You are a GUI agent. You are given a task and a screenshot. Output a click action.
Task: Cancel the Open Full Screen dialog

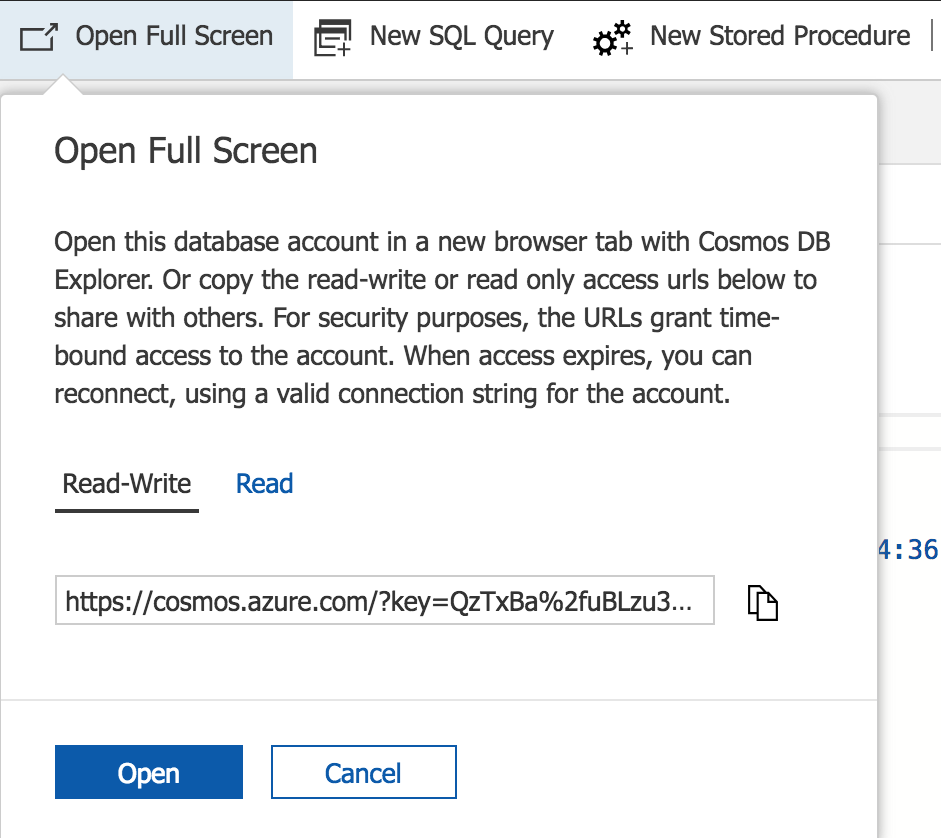(363, 772)
